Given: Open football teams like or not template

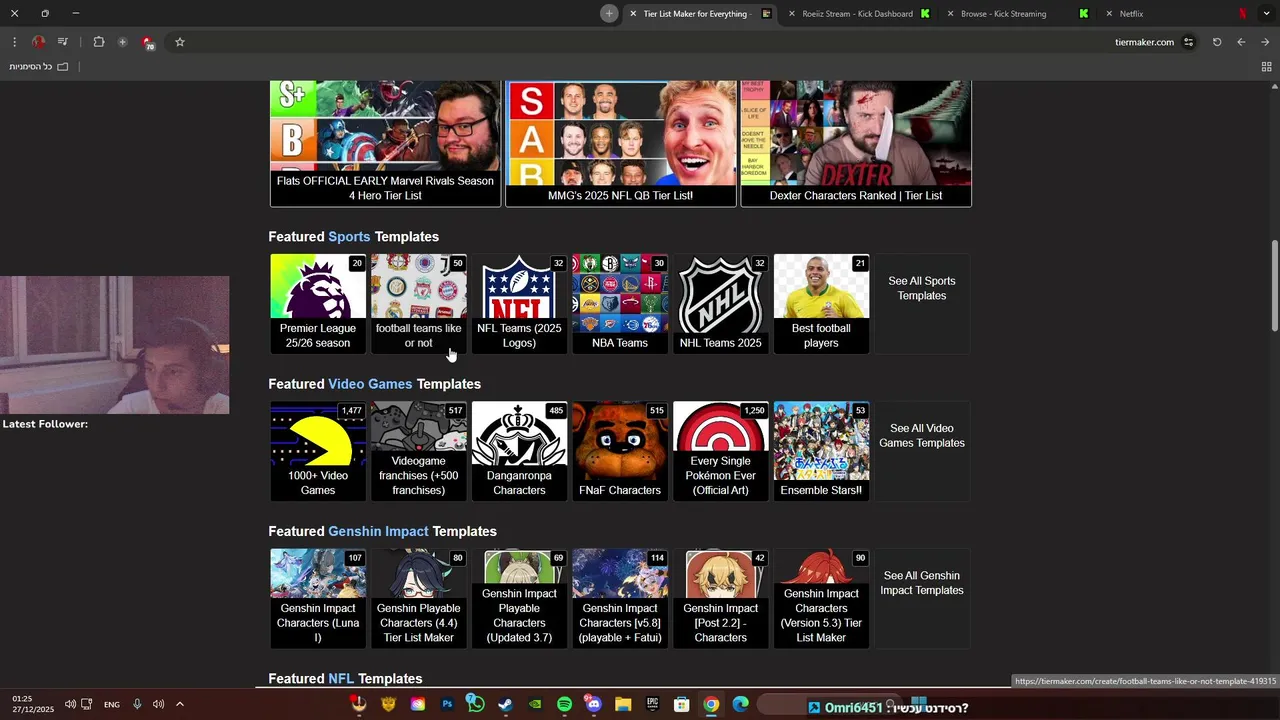Looking at the screenshot, I should [419, 304].
